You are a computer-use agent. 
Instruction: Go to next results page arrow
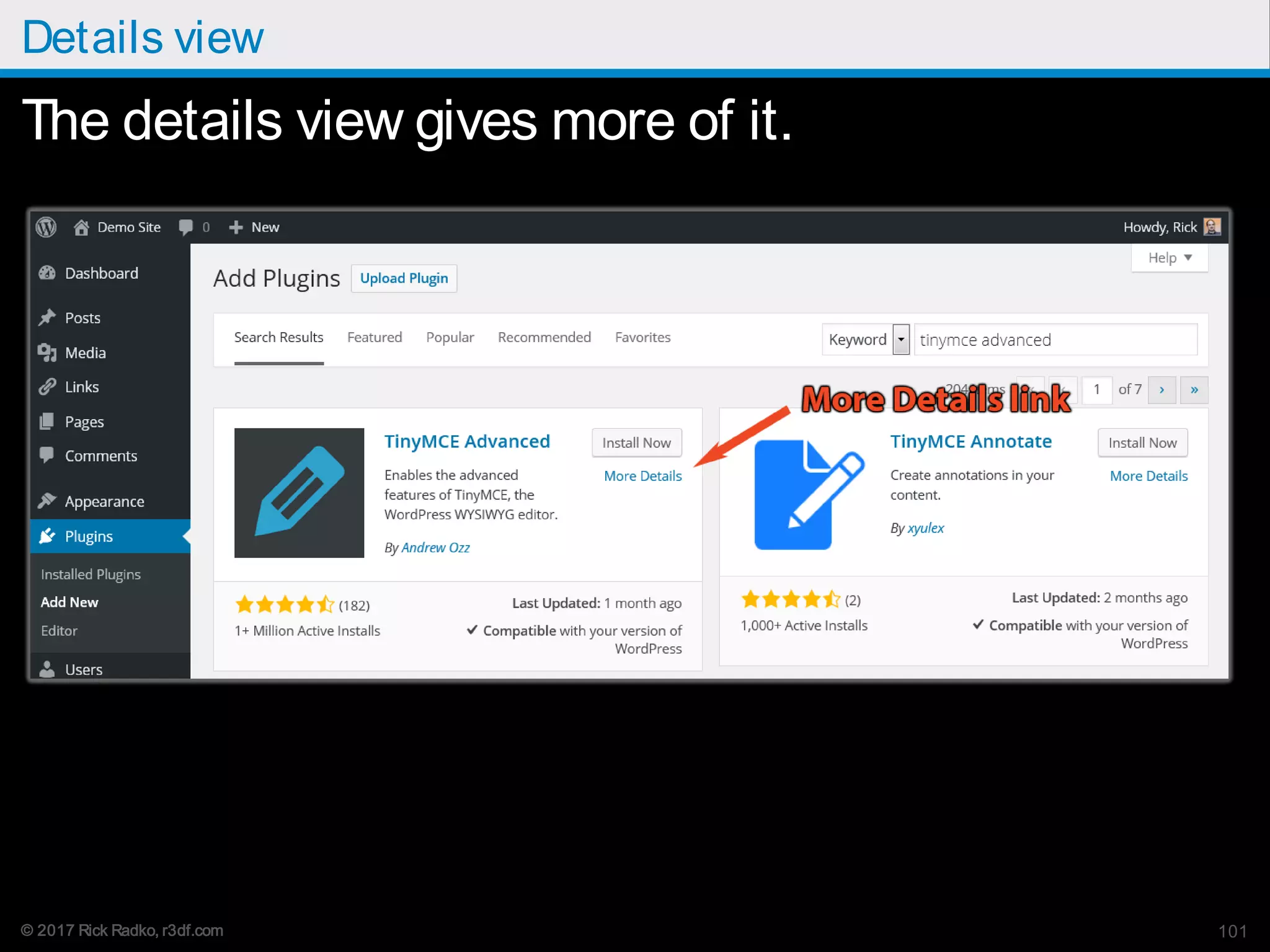pos(1161,390)
